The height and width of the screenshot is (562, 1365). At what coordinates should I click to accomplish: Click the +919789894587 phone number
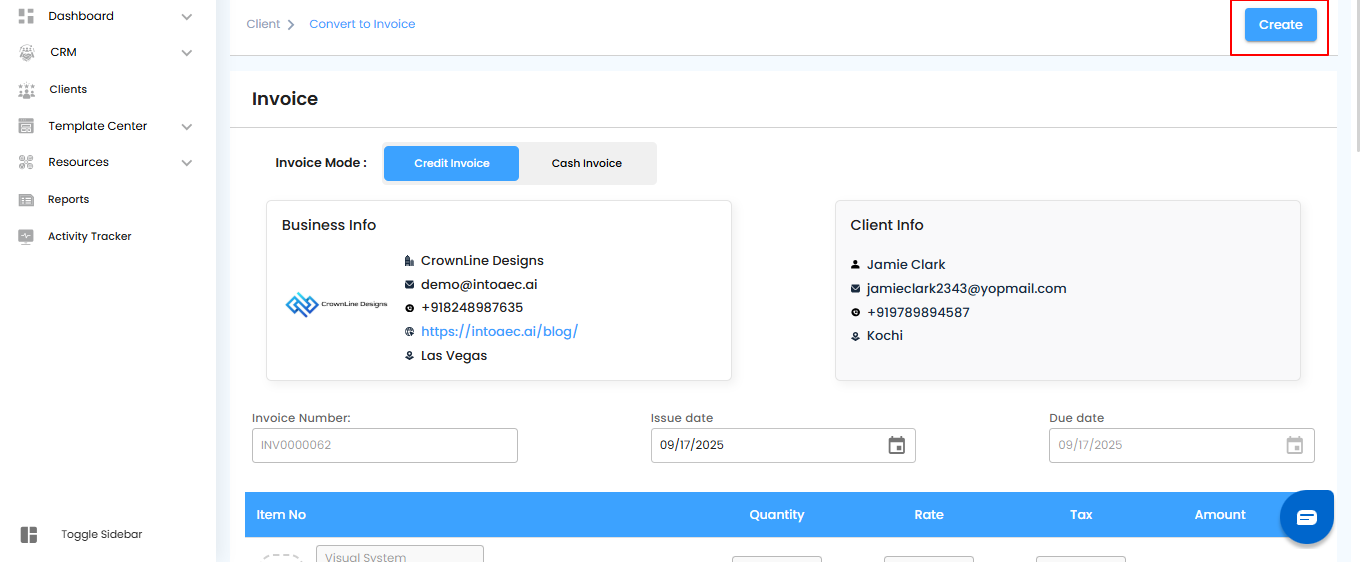918,312
